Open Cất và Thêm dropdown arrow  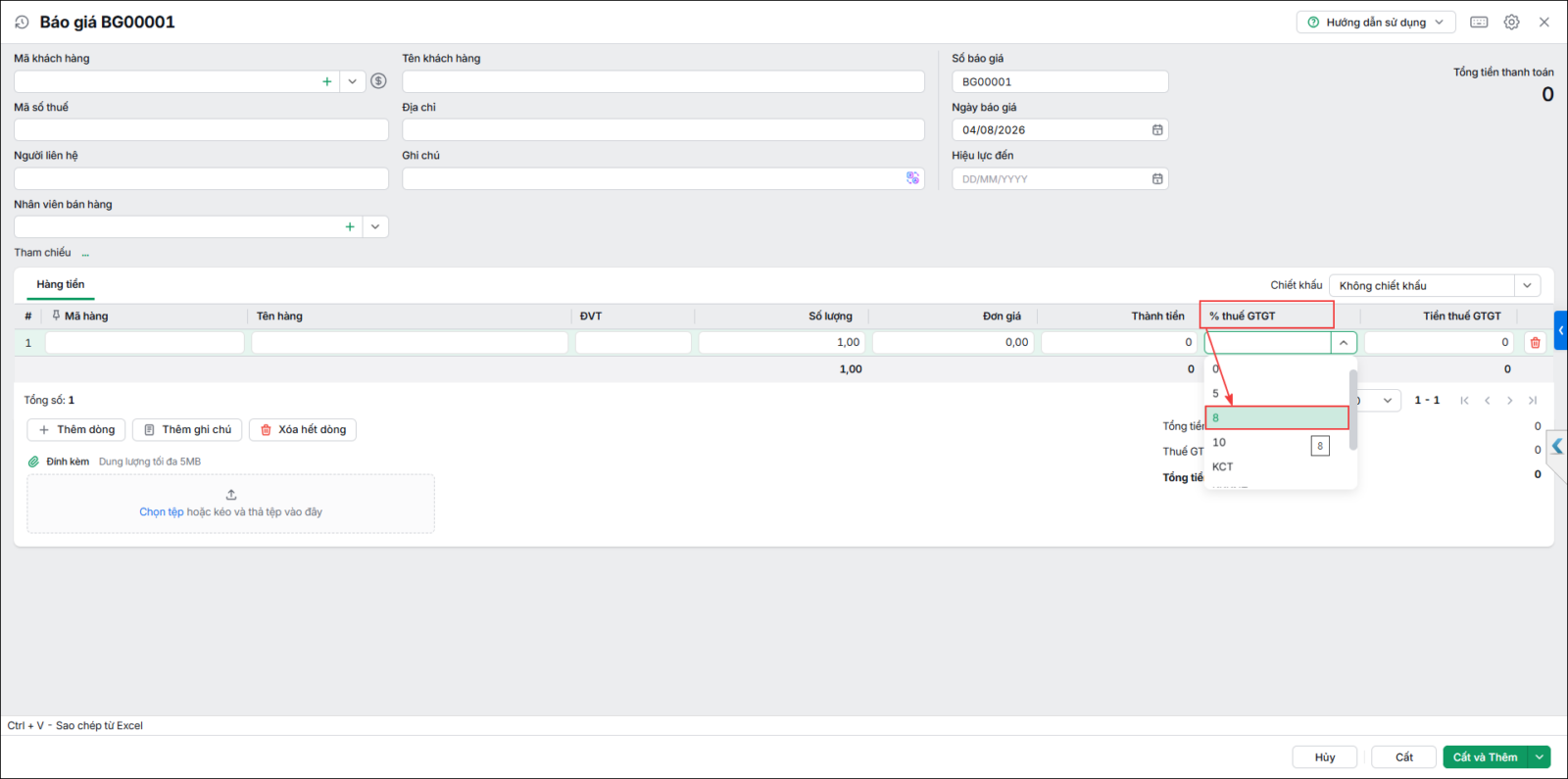(1540, 756)
